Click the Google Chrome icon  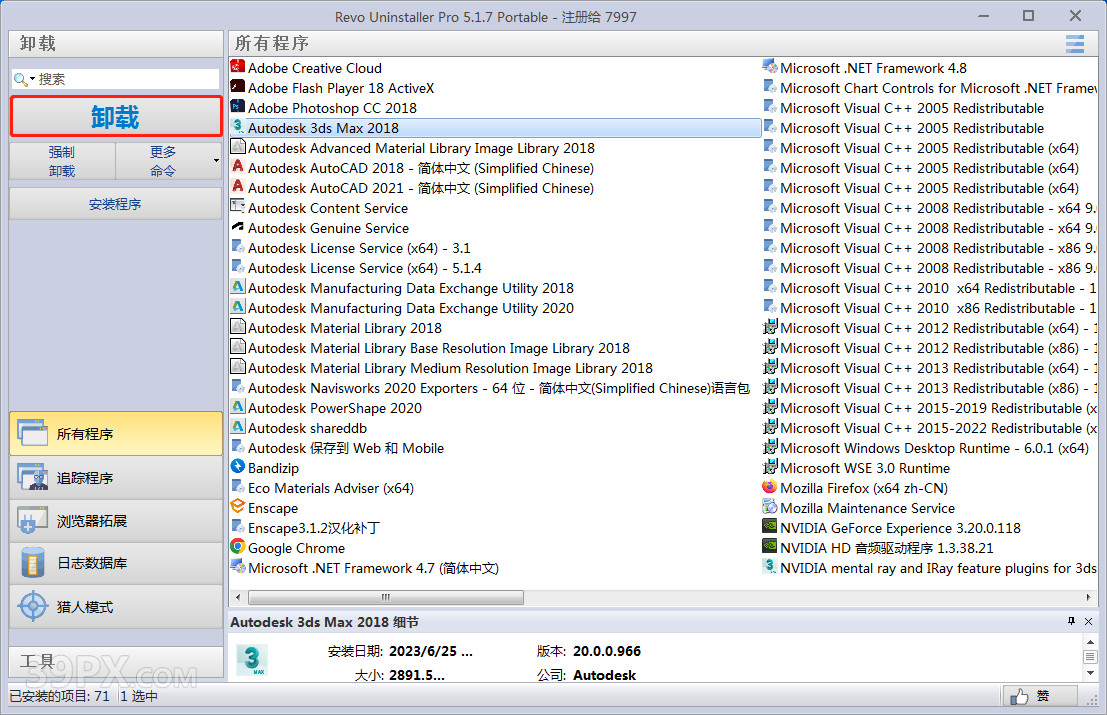(x=238, y=547)
